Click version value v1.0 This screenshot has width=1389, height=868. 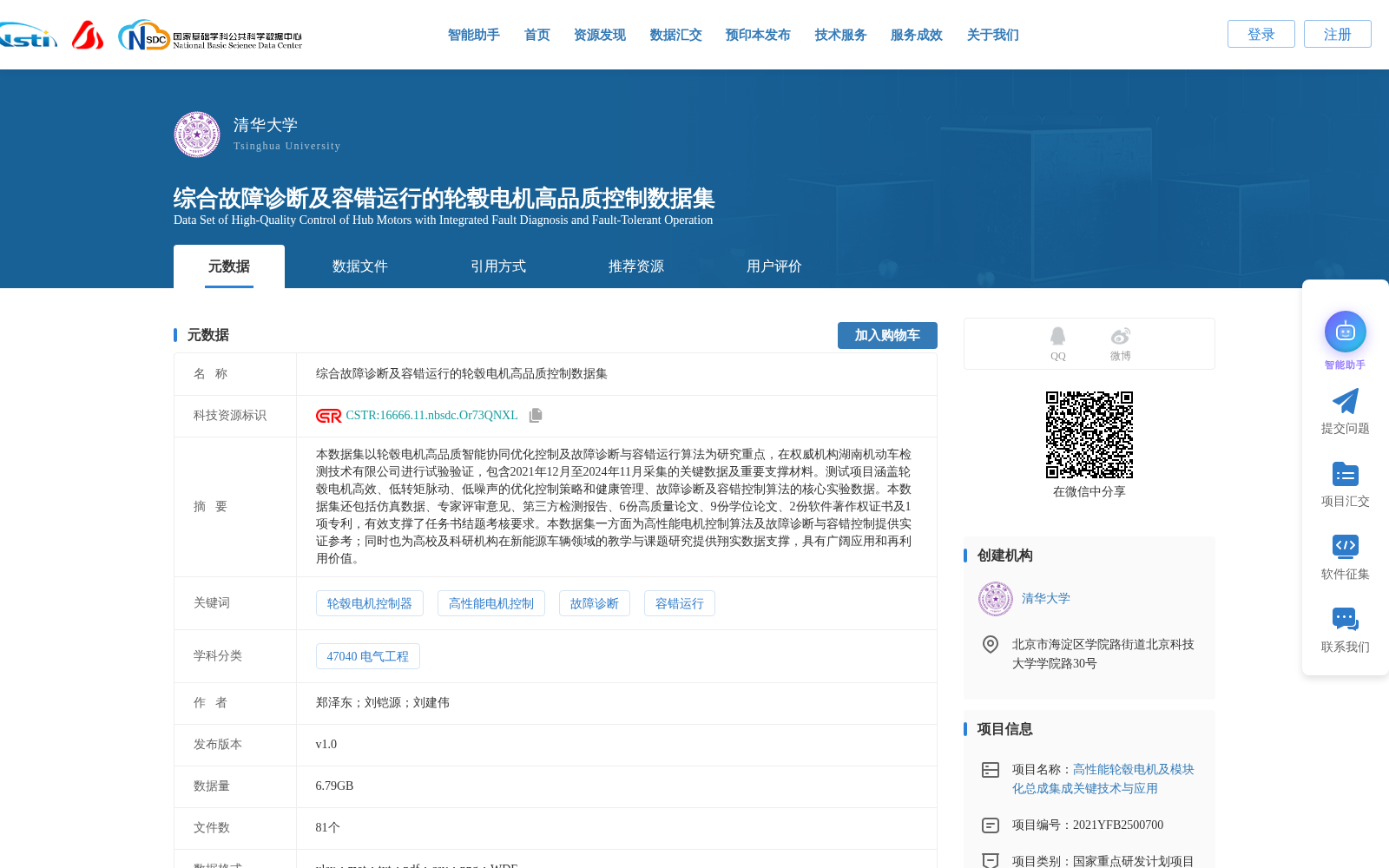pyautogui.click(x=326, y=745)
